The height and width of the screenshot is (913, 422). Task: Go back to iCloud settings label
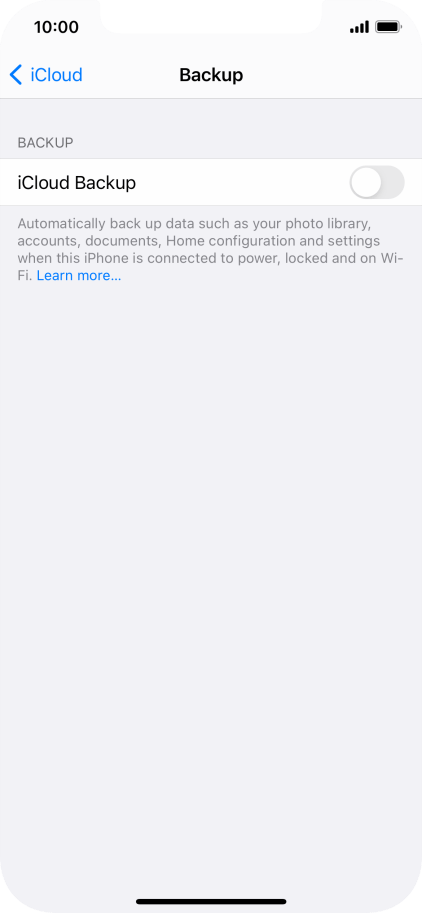pos(56,75)
